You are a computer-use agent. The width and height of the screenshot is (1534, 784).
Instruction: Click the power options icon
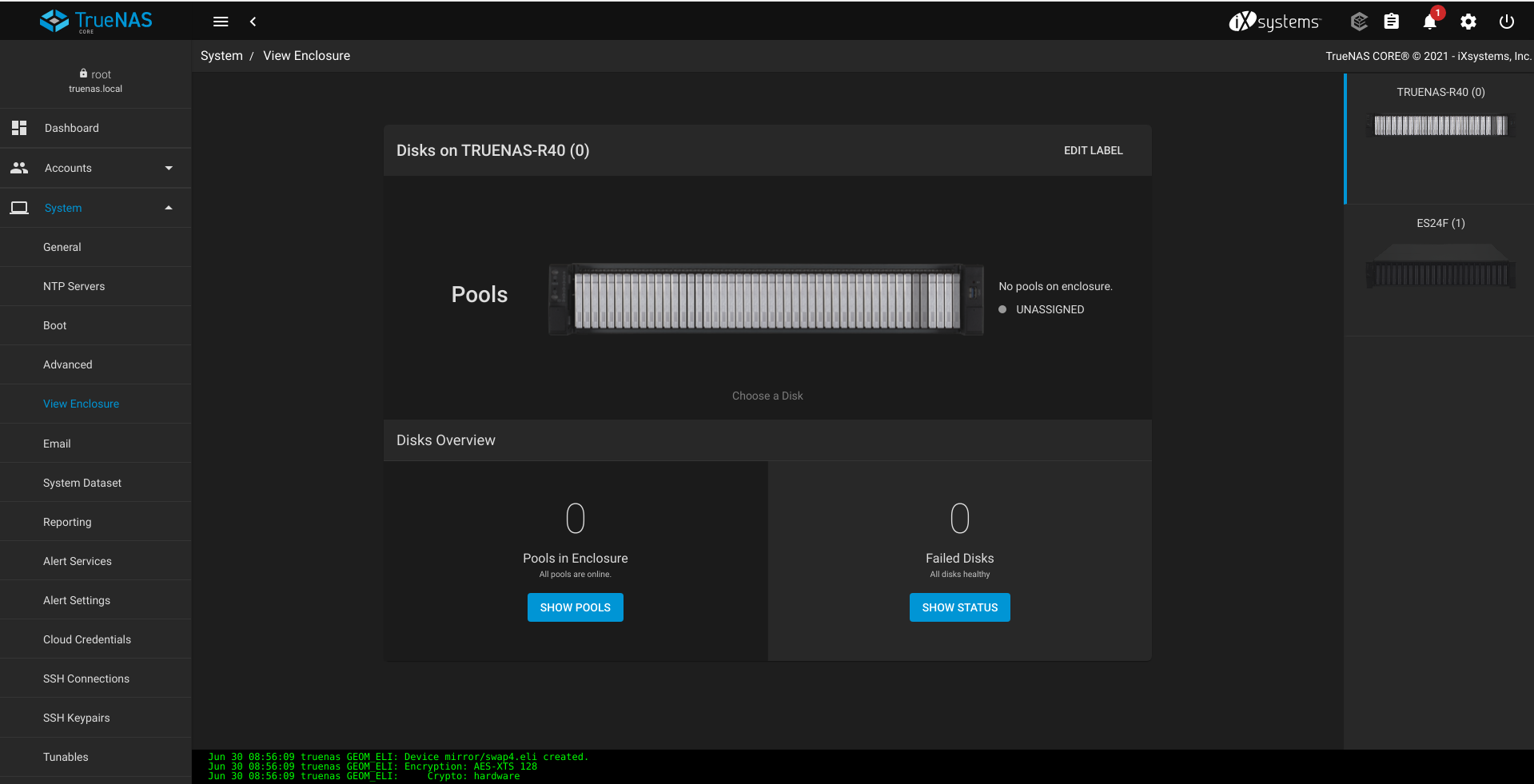1507,22
